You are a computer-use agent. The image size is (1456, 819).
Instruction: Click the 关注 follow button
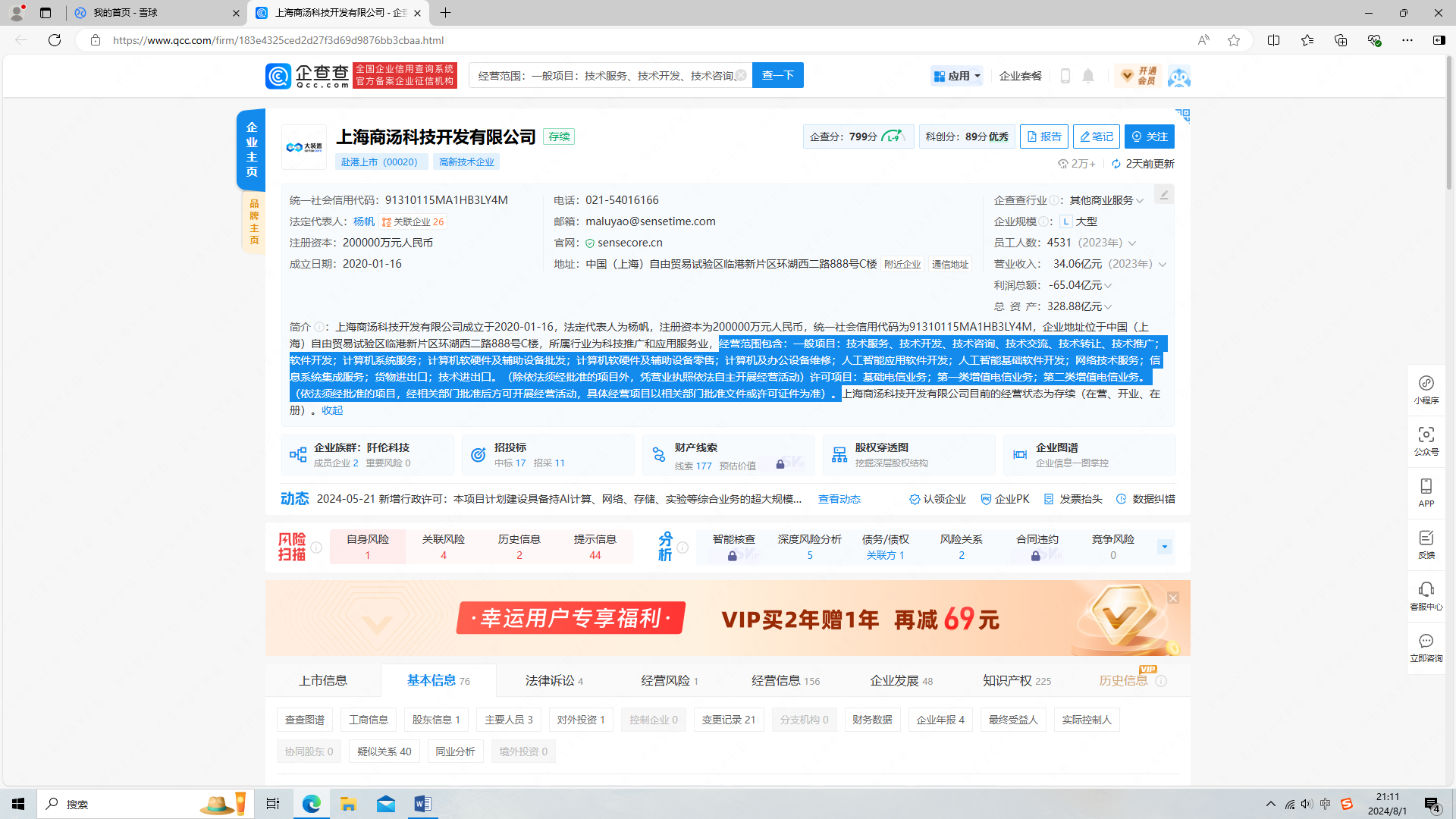point(1150,136)
